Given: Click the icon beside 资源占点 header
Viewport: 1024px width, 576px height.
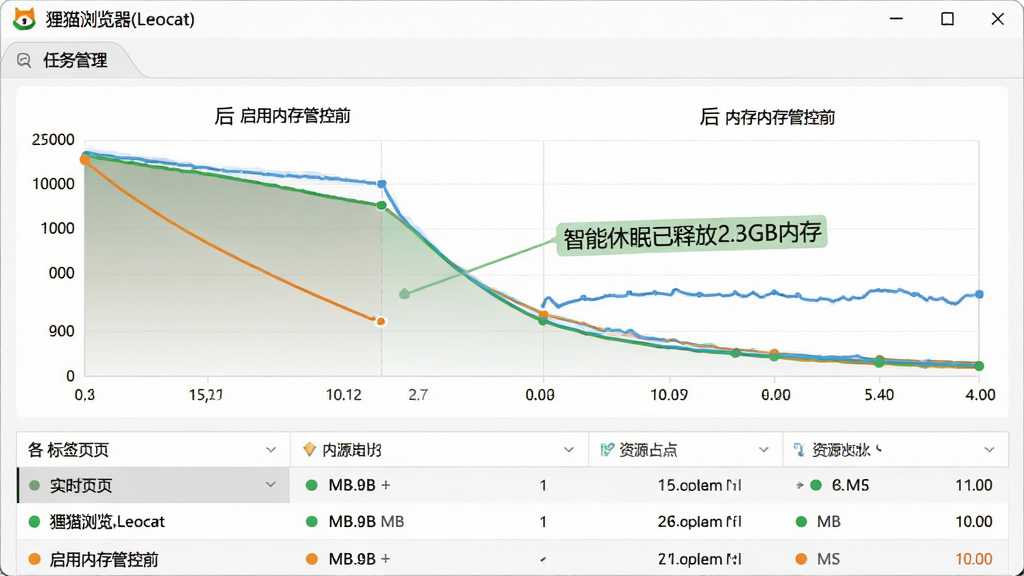Looking at the screenshot, I should point(607,449).
